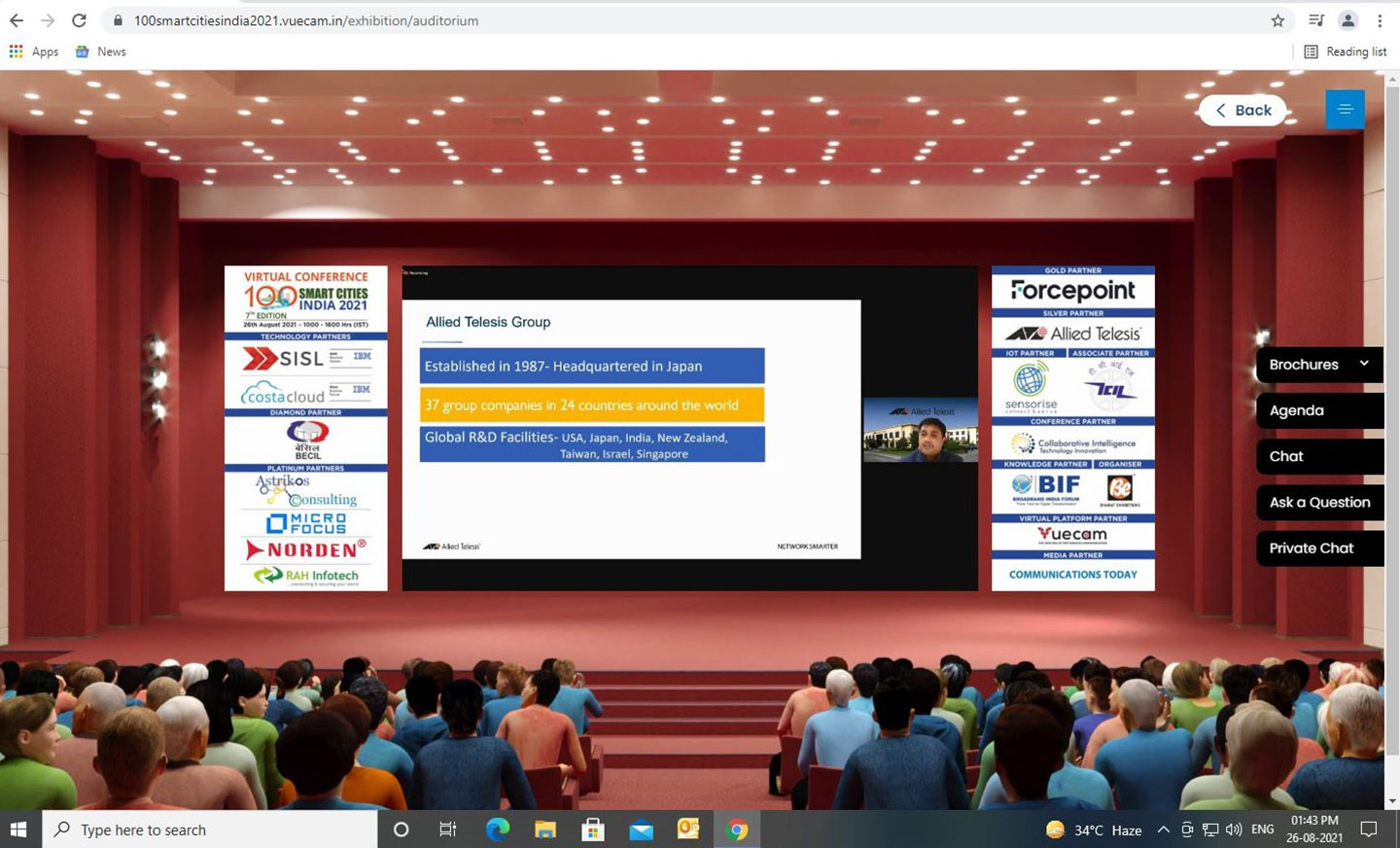Open Cortana circle icon
This screenshot has width=1400, height=848.
tap(401, 830)
